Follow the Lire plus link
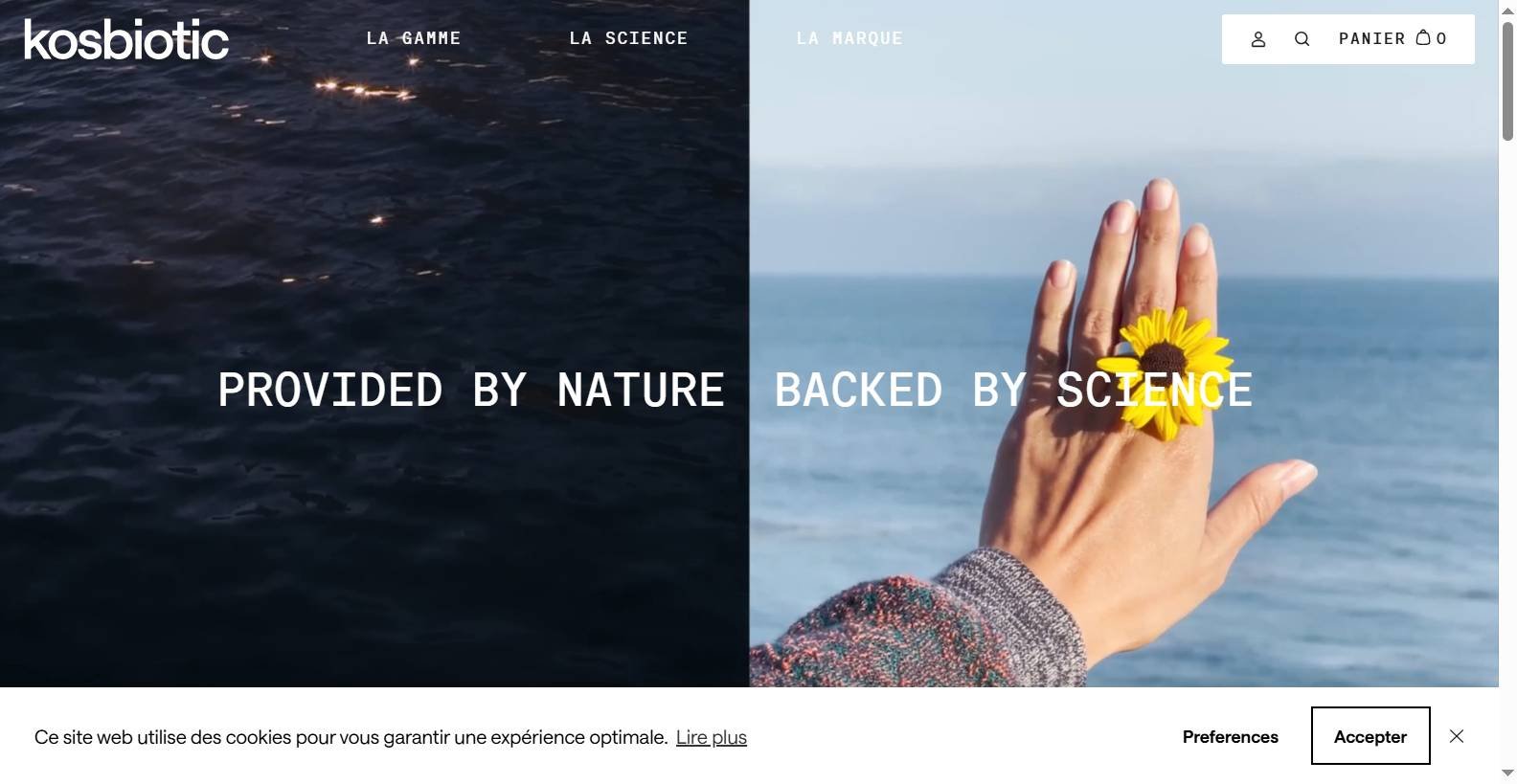This screenshot has height=784, width=1517. (712, 737)
